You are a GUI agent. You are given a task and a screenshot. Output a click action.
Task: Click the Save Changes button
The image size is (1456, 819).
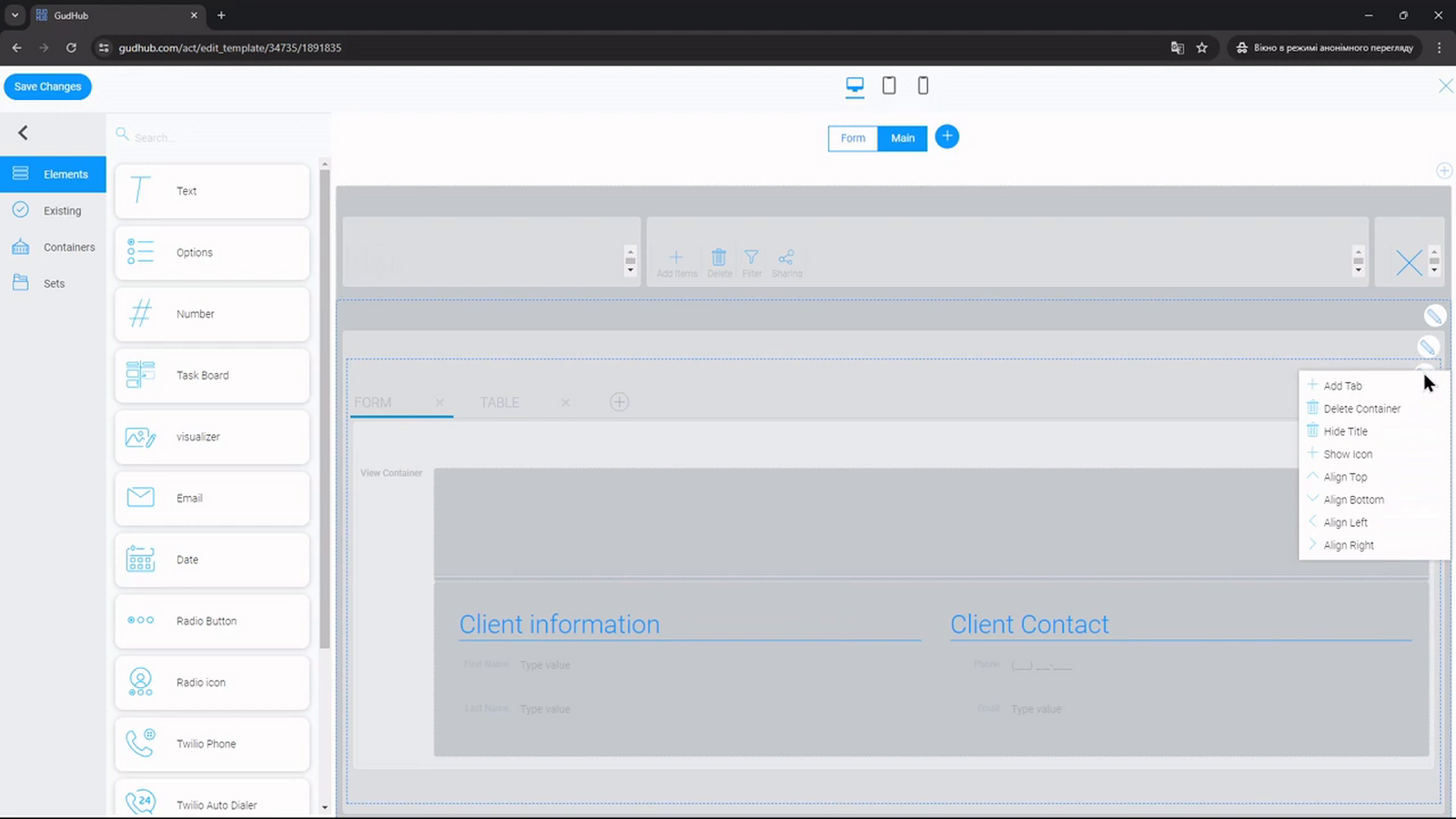pyautogui.click(x=47, y=86)
